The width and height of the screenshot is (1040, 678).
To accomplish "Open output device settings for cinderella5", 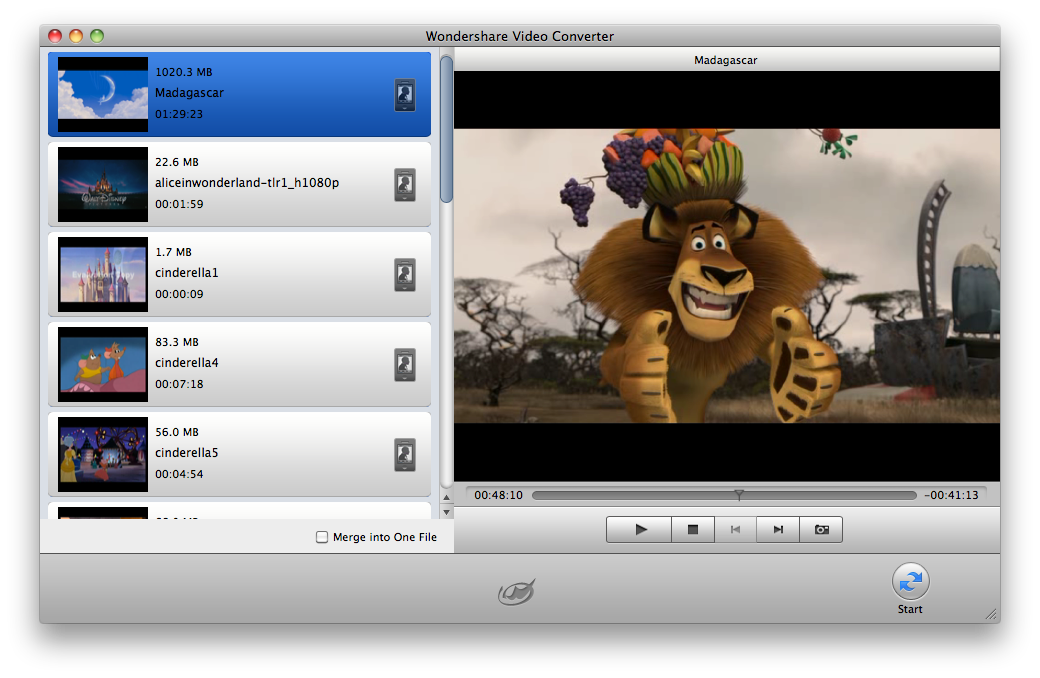I will pos(405,454).
